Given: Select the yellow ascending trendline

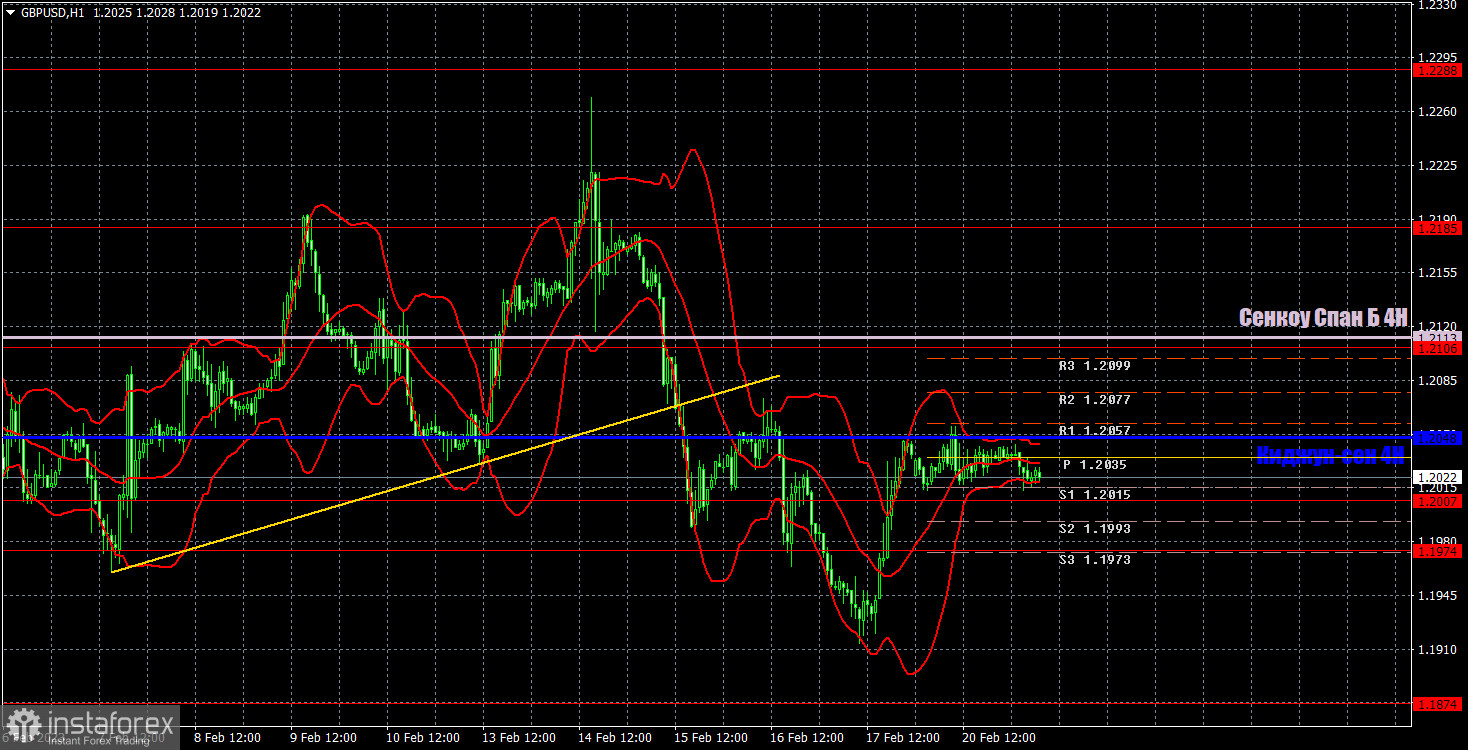Looking at the screenshot, I should click(x=445, y=473).
